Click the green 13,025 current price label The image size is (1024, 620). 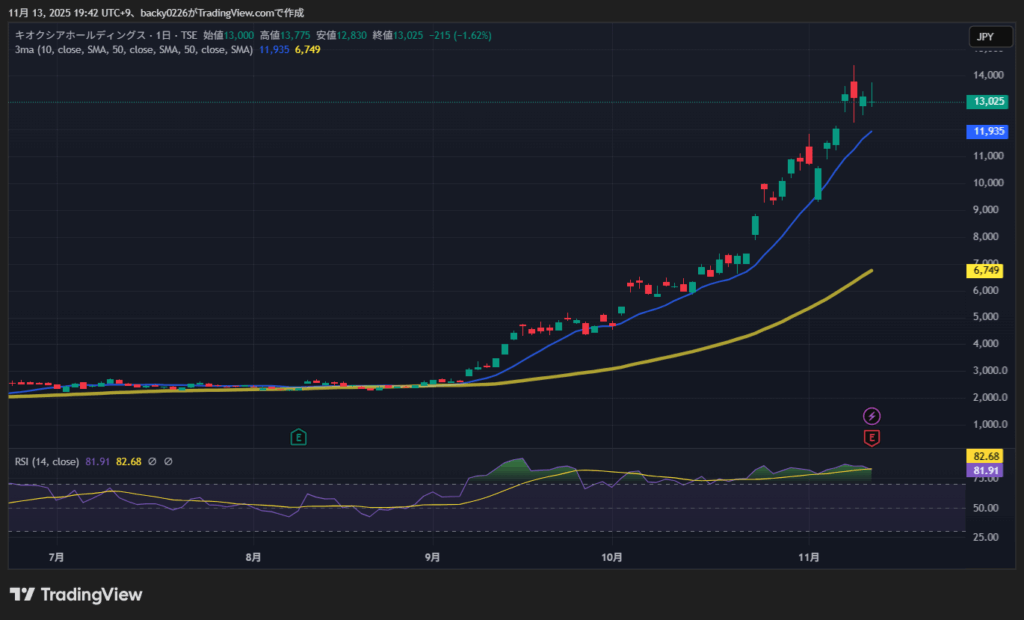[x=988, y=101]
